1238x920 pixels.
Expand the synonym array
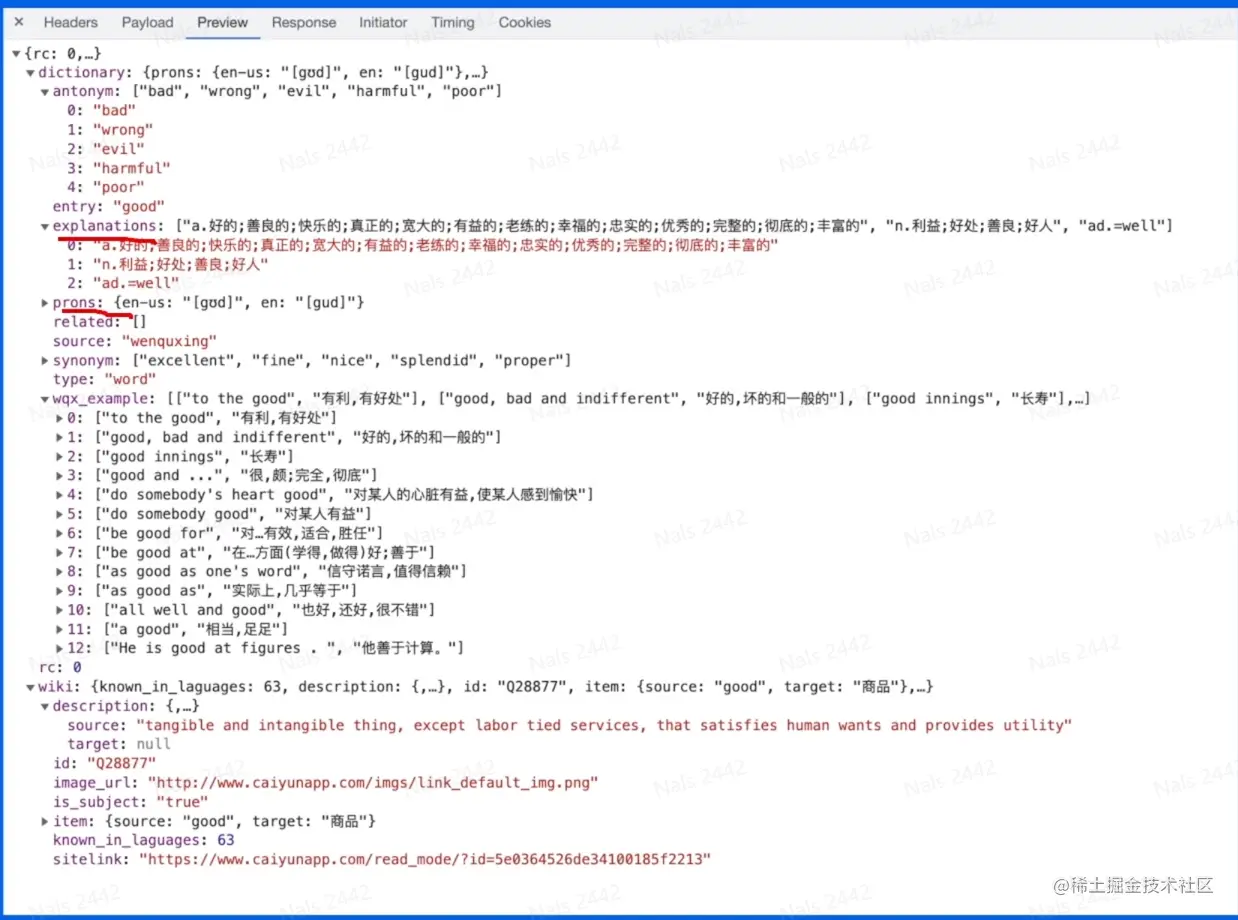[x=44, y=360]
